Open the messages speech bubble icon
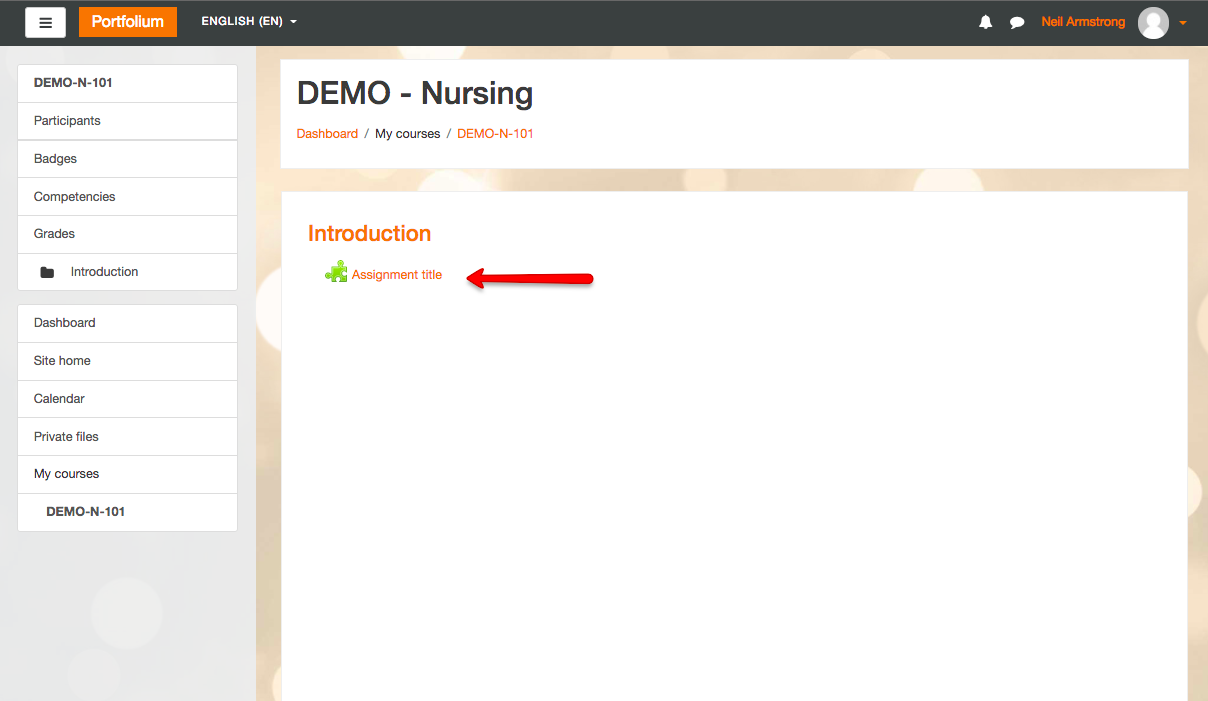 [x=1017, y=22]
